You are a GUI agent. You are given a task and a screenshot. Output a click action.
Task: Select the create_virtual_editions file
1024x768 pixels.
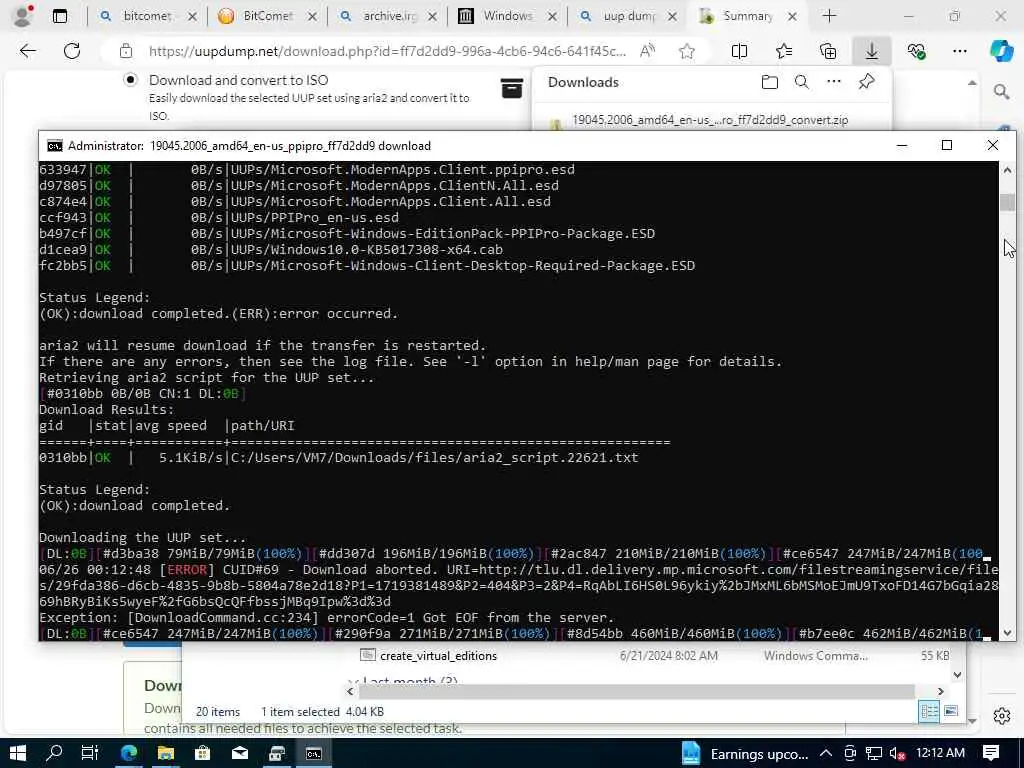(438, 656)
